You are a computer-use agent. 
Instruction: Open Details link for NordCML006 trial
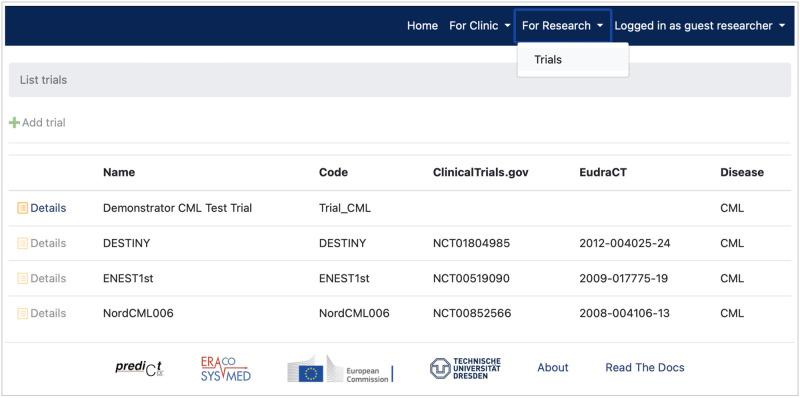click(48, 313)
